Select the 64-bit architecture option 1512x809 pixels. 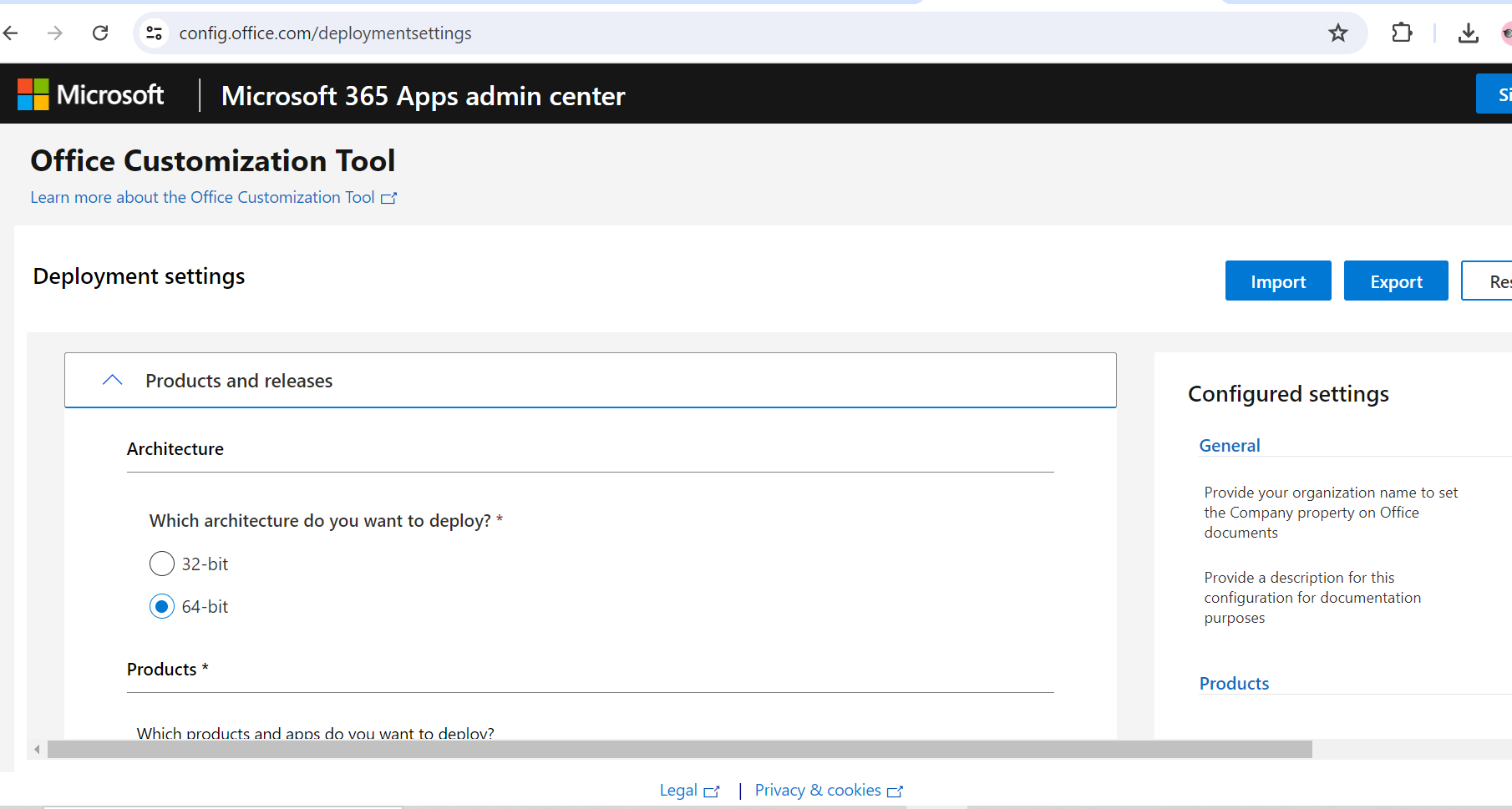pos(162,607)
